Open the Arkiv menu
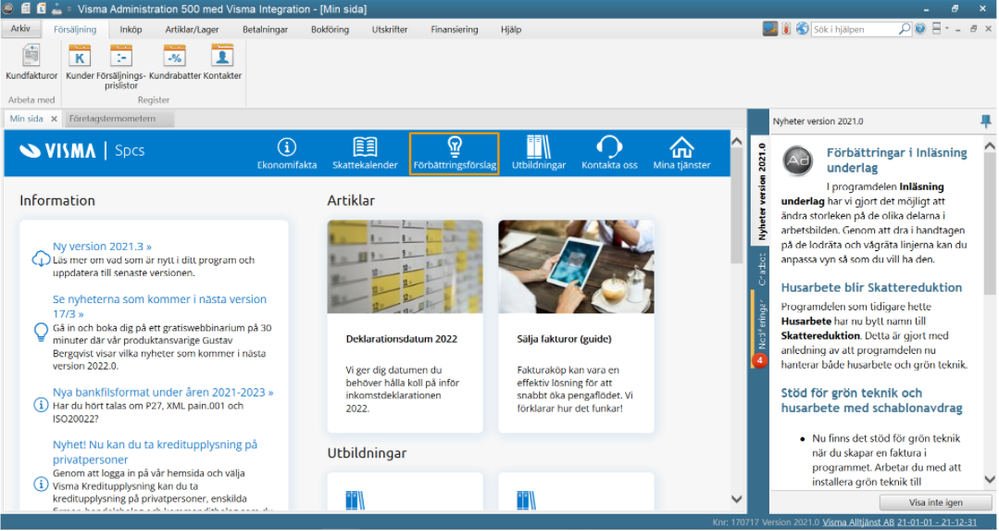 pos(20,29)
